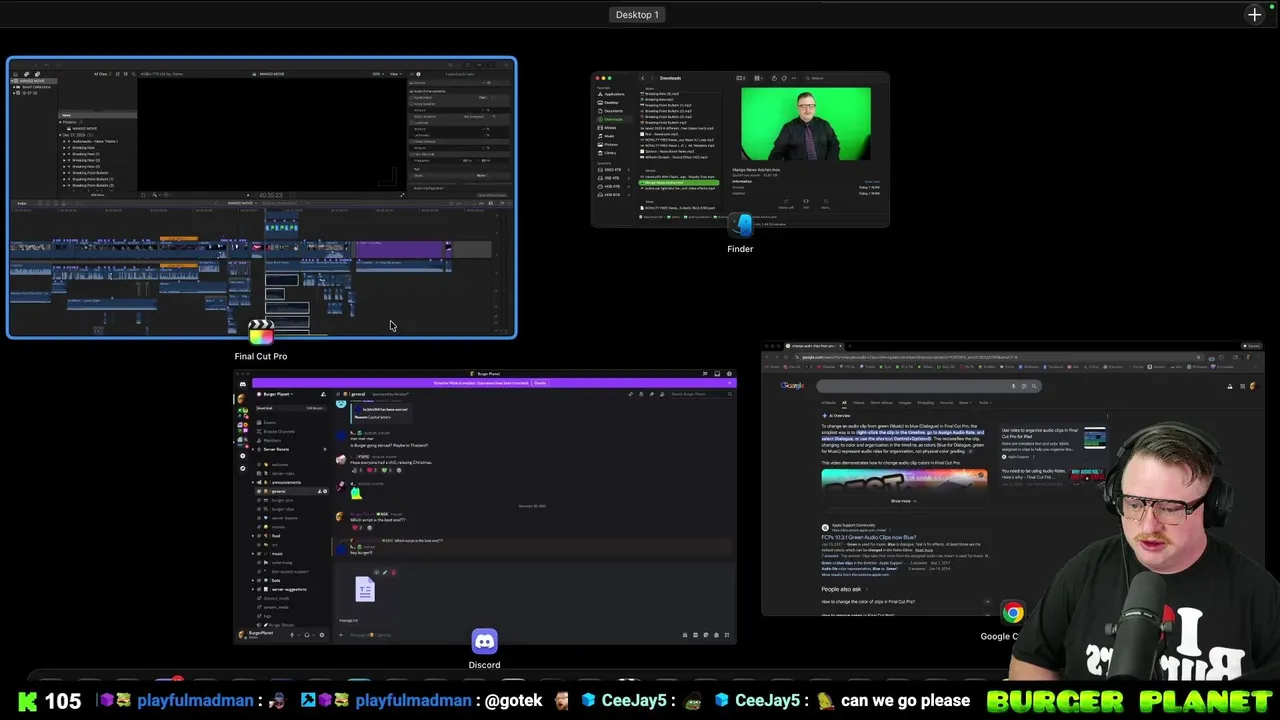Select the purple clip in Final Cut timeline
This screenshot has width=1280, height=720.
pyautogui.click(x=400, y=250)
